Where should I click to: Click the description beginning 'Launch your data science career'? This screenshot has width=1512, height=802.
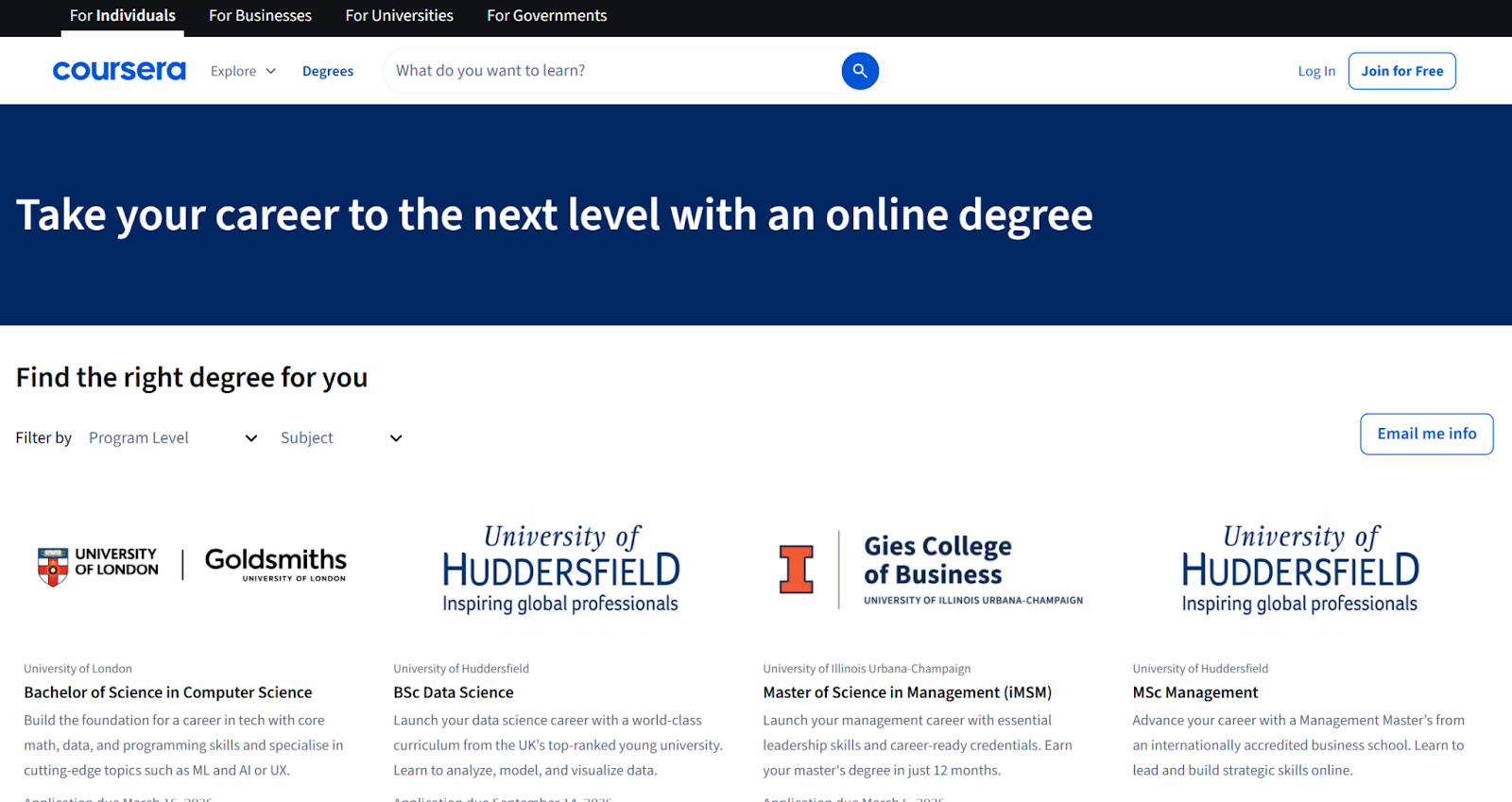[x=558, y=745]
